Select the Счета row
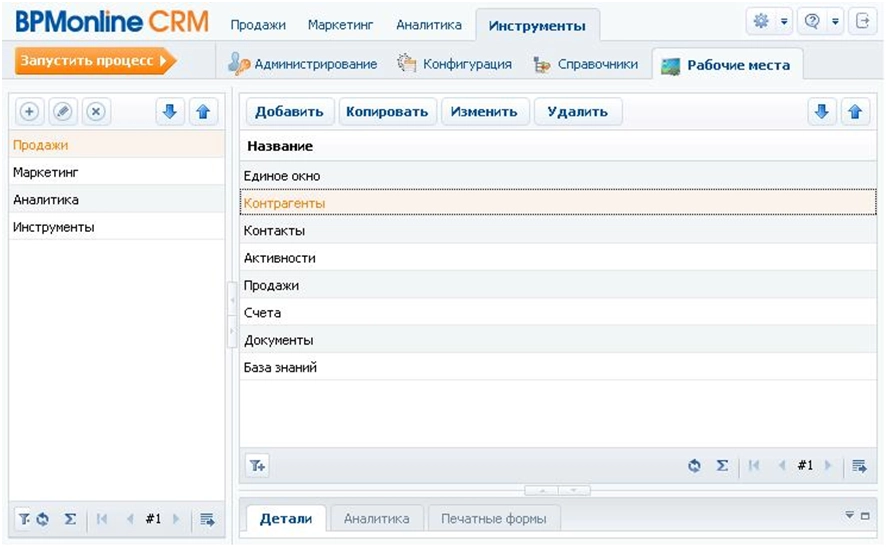This screenshot has width=888, height=549. pos(558,313)
